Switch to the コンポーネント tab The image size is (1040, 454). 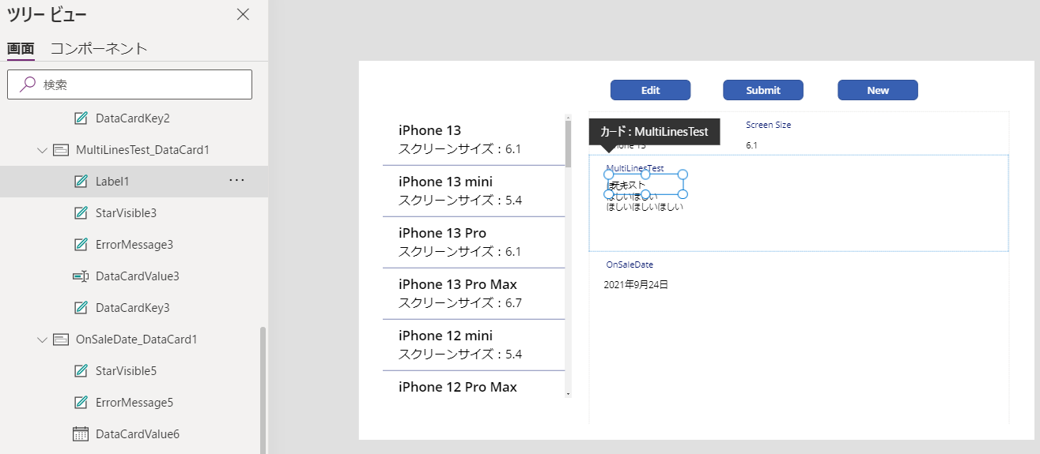click(99, 48)
